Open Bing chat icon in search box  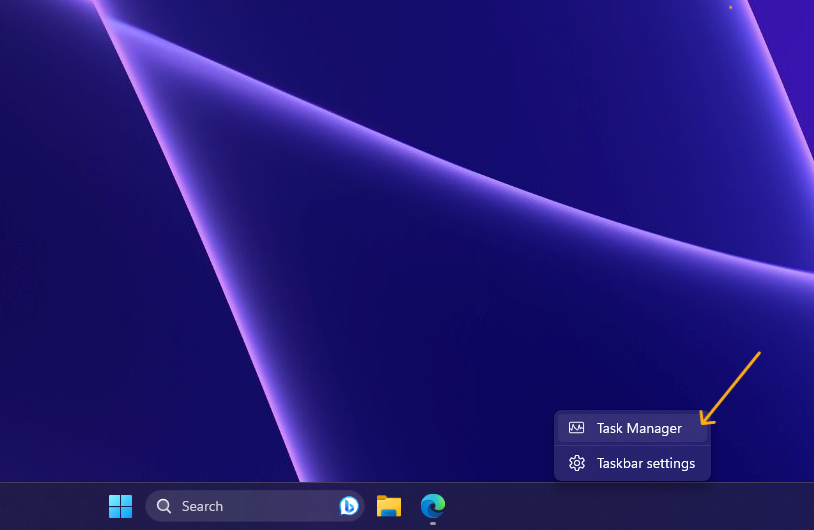349,506
